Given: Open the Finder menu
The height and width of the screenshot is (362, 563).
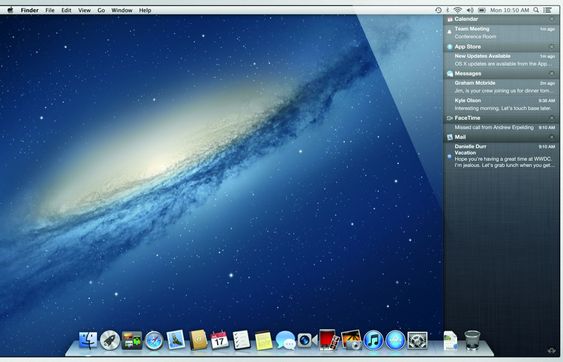Looking at the screenshot, I should point(29,10).
